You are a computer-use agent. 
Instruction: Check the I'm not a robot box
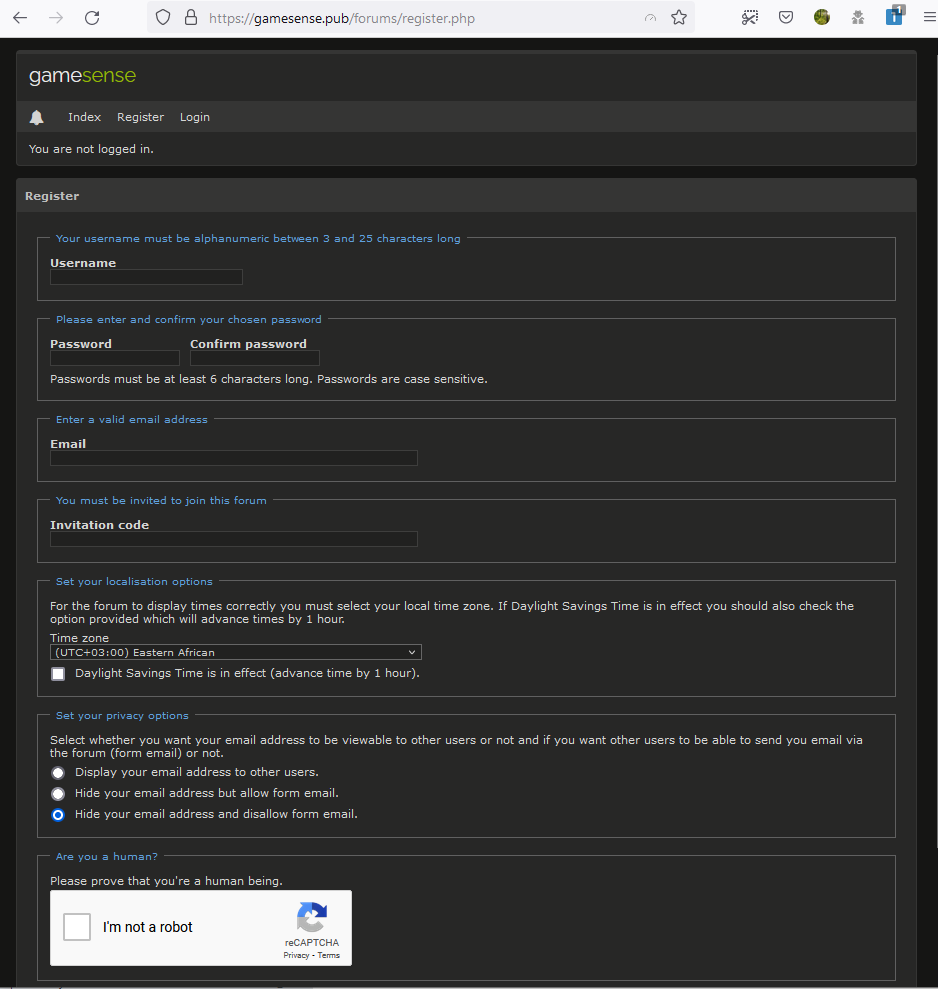(x=76, y=927)
